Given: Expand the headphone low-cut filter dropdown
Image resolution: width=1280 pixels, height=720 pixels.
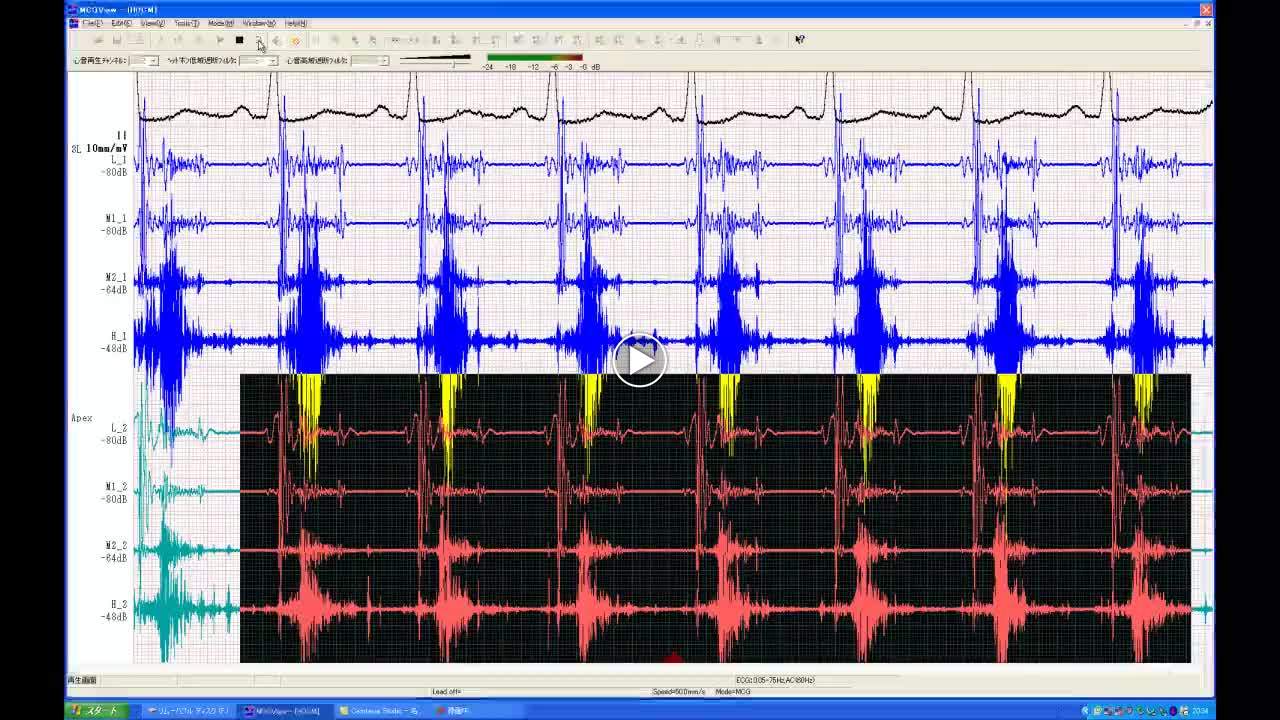Looking at the screenshot, I should point(272,61).
